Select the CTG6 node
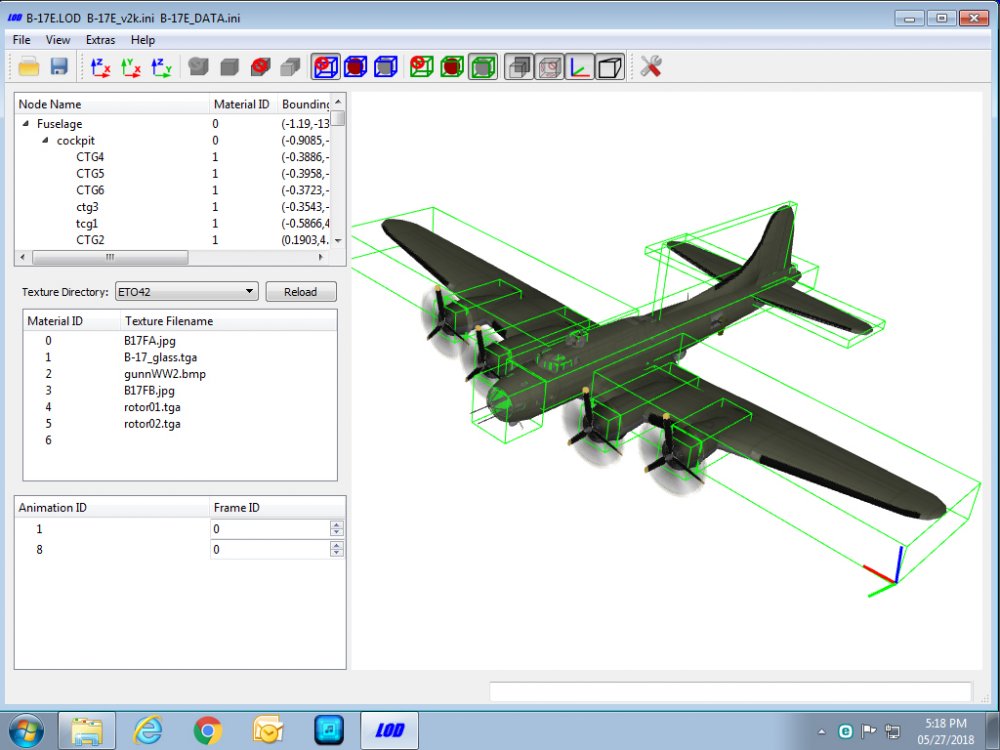This screenshot has width=1000, height=750. [x=90, y=190]
